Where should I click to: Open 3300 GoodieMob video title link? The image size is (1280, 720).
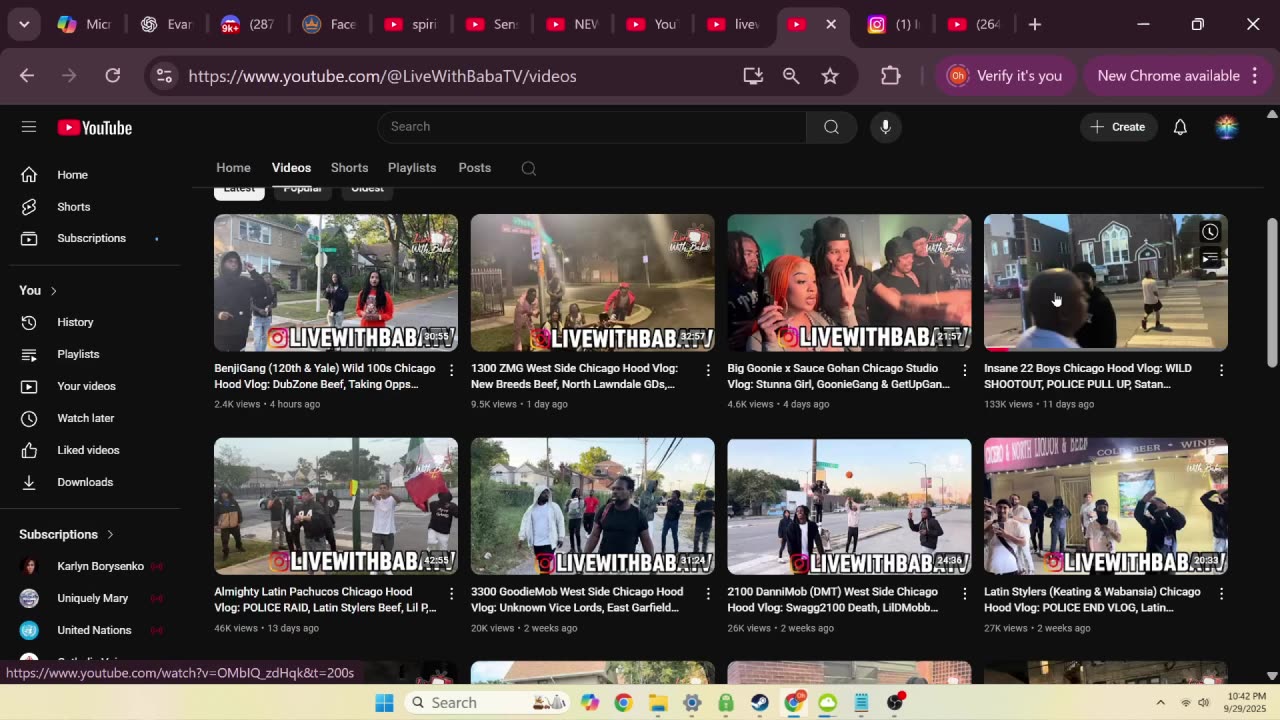point(577,600)
